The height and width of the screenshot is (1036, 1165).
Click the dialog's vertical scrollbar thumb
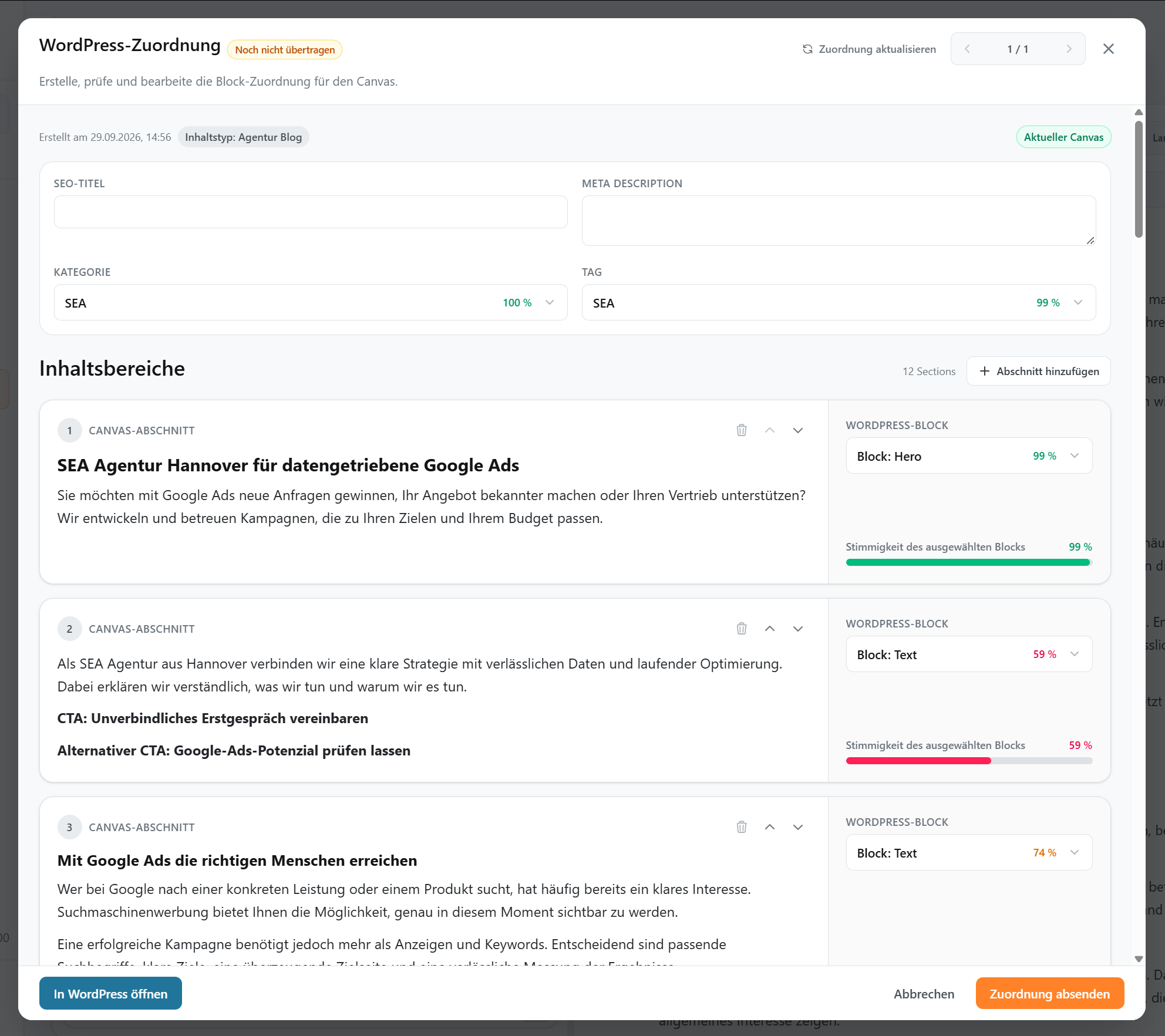click(x=1139, y=179)
